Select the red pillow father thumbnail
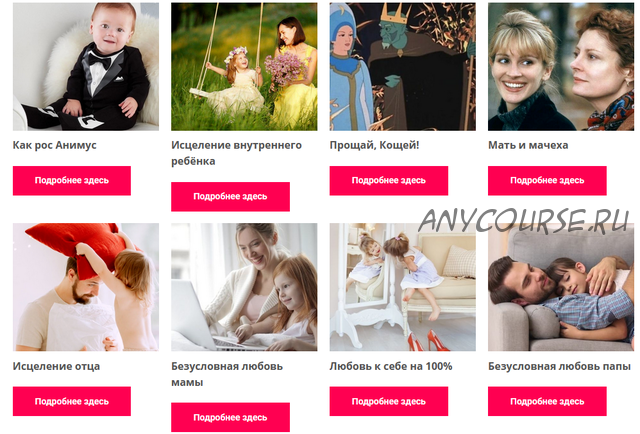640x434 pixels. [x=86, y=287]
